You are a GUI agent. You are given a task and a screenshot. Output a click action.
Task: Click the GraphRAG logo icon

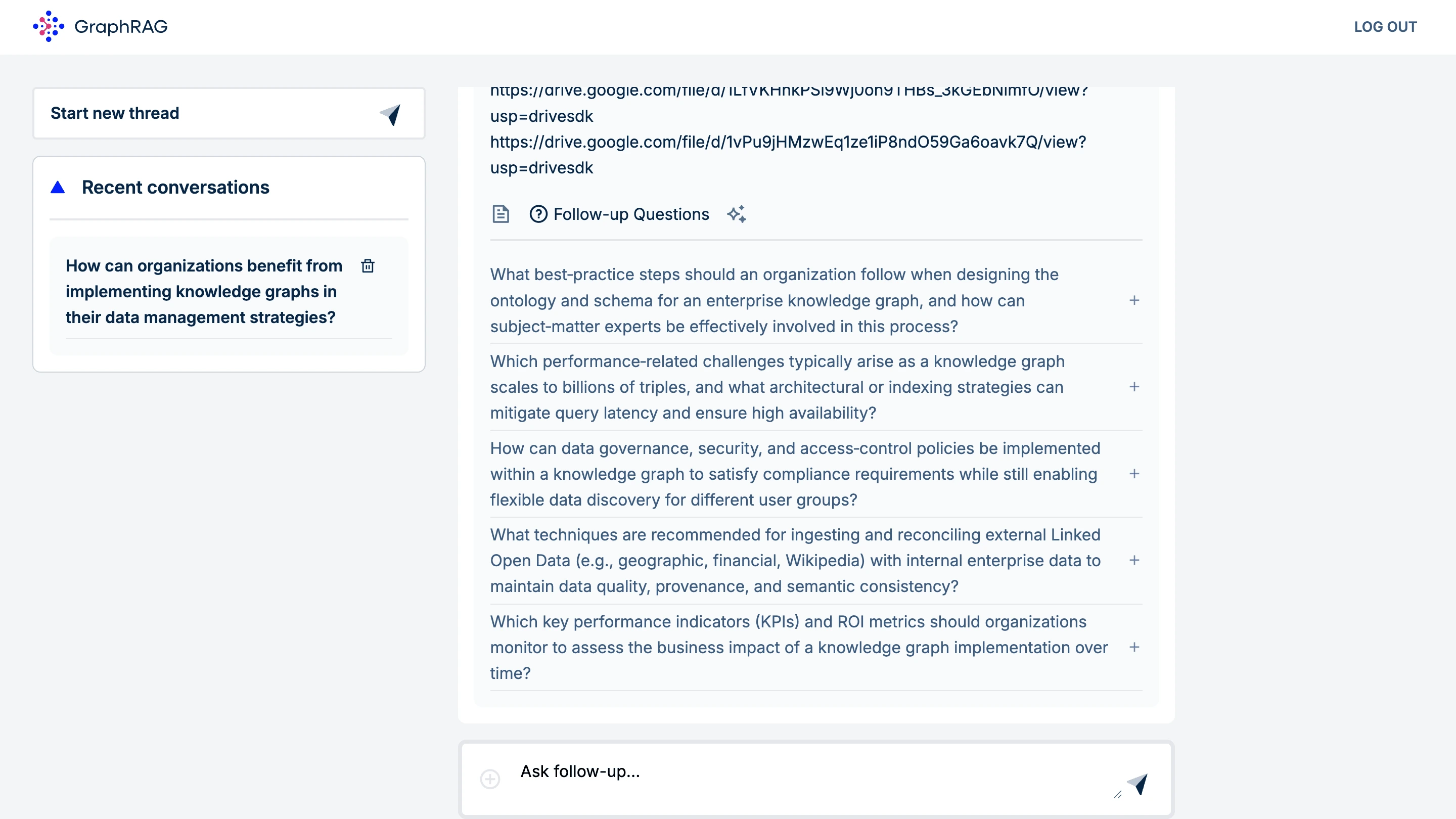[48, 27]
